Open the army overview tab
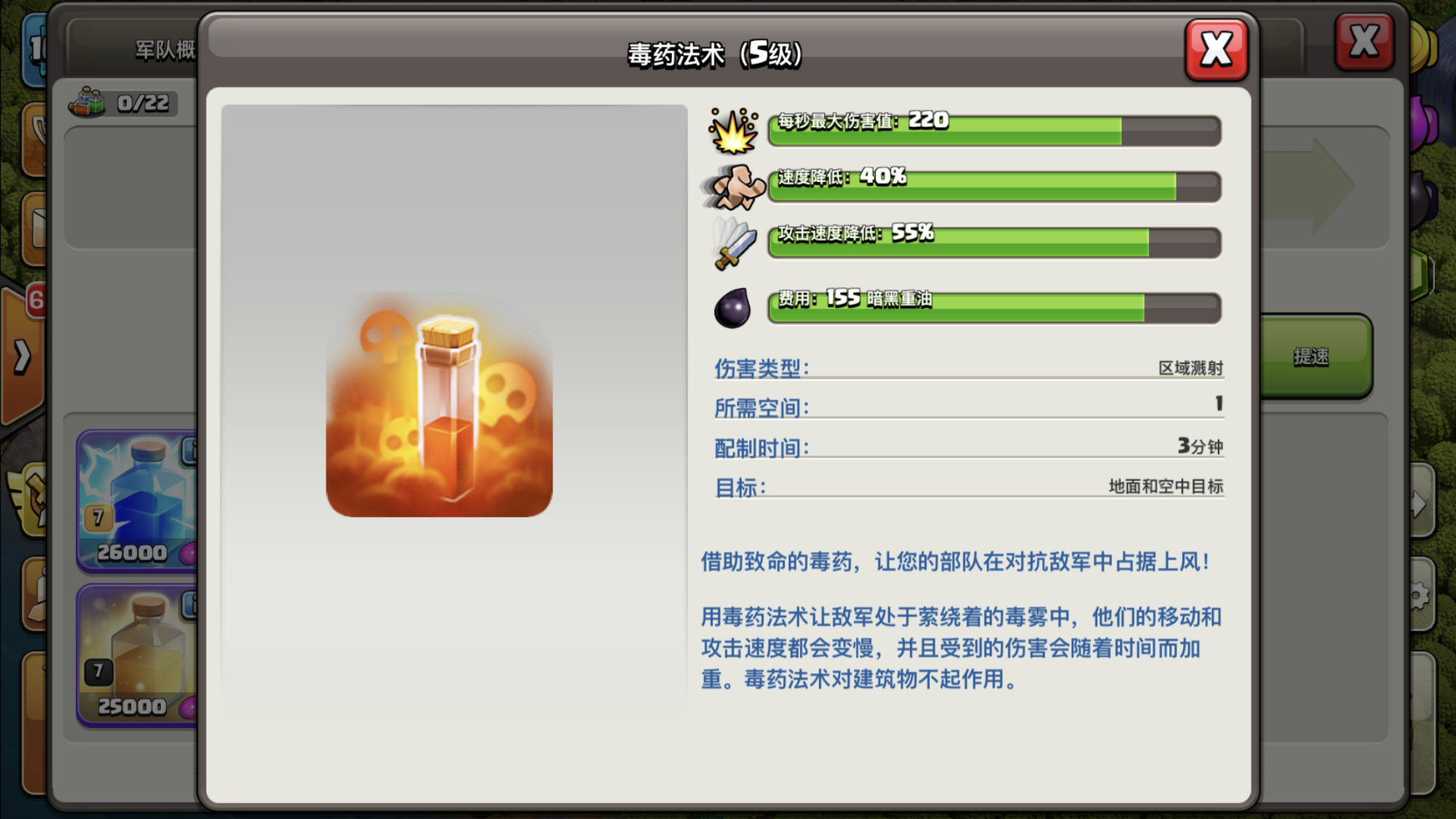This screenshot has height=819, width=1456. (x=165, y=50)
